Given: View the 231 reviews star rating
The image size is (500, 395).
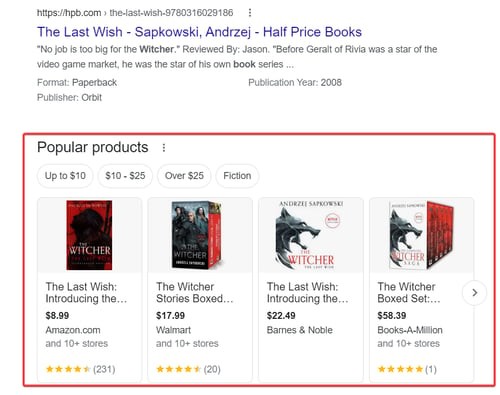Looking at the screenshot, I should pyautogui.click(x=80, y=369).
